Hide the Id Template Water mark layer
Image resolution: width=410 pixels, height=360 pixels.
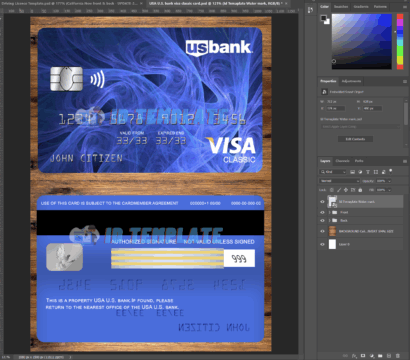pos(322,202)
